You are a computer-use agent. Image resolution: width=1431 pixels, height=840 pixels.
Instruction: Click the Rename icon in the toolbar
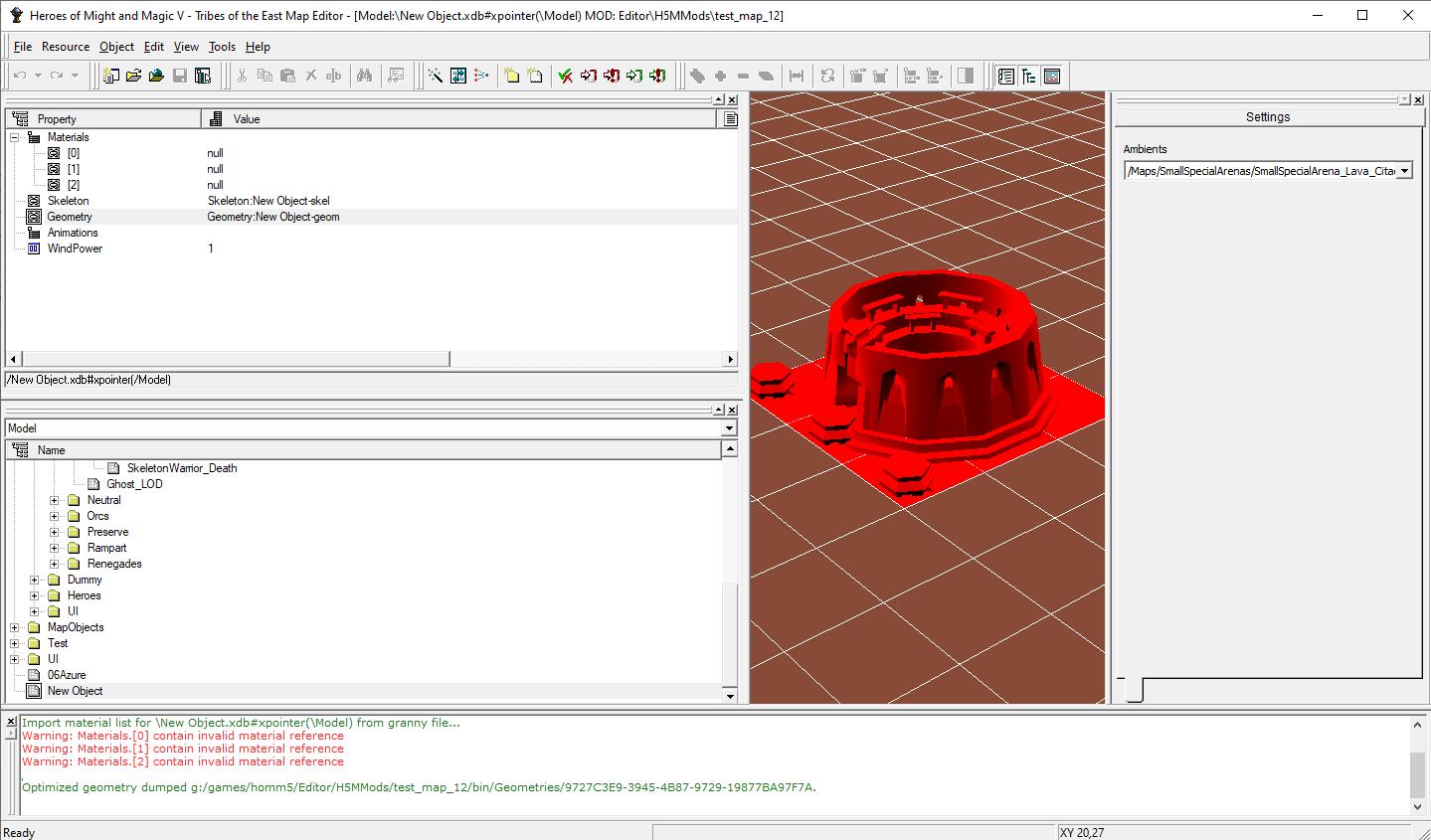[333, 76]
